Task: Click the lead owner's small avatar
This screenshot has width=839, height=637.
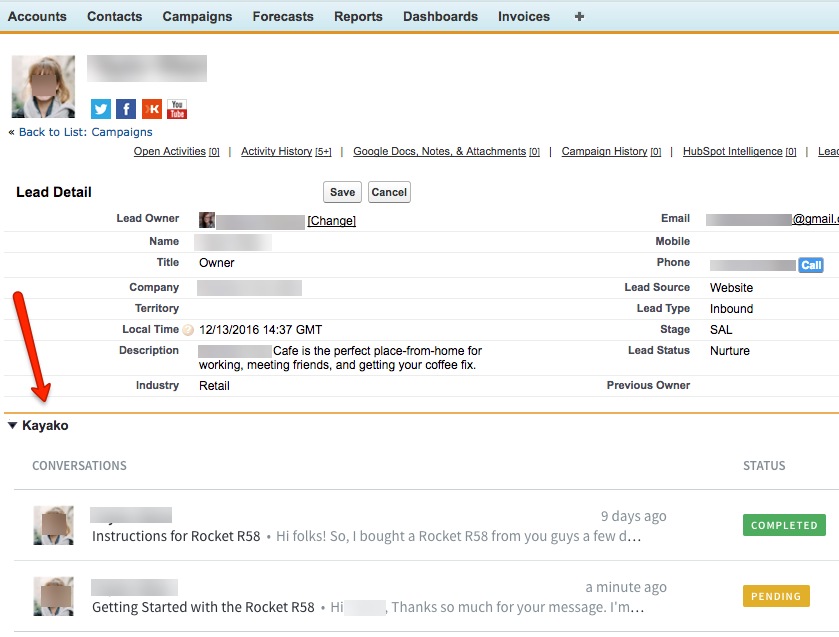Action: pos(207,220)
